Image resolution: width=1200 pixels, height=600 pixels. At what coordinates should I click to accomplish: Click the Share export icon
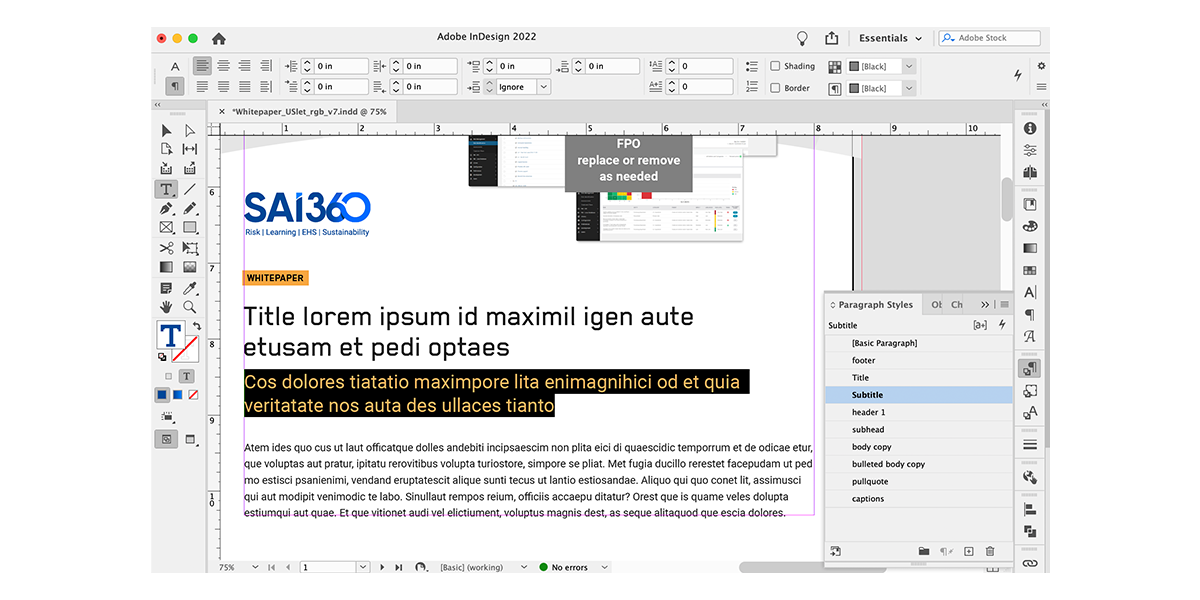(832, 38)
